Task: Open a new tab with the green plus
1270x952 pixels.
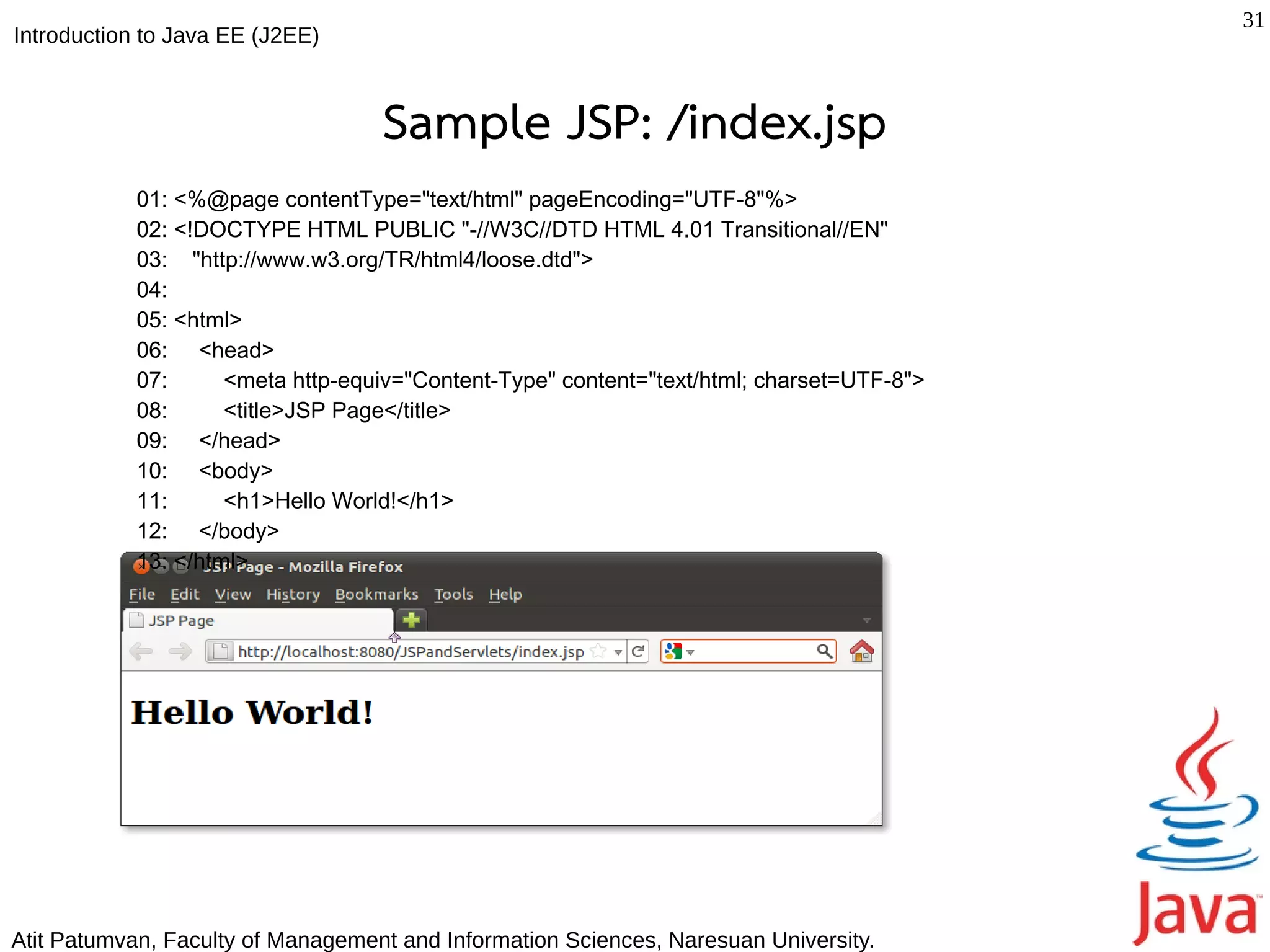Action: point(411,620)
